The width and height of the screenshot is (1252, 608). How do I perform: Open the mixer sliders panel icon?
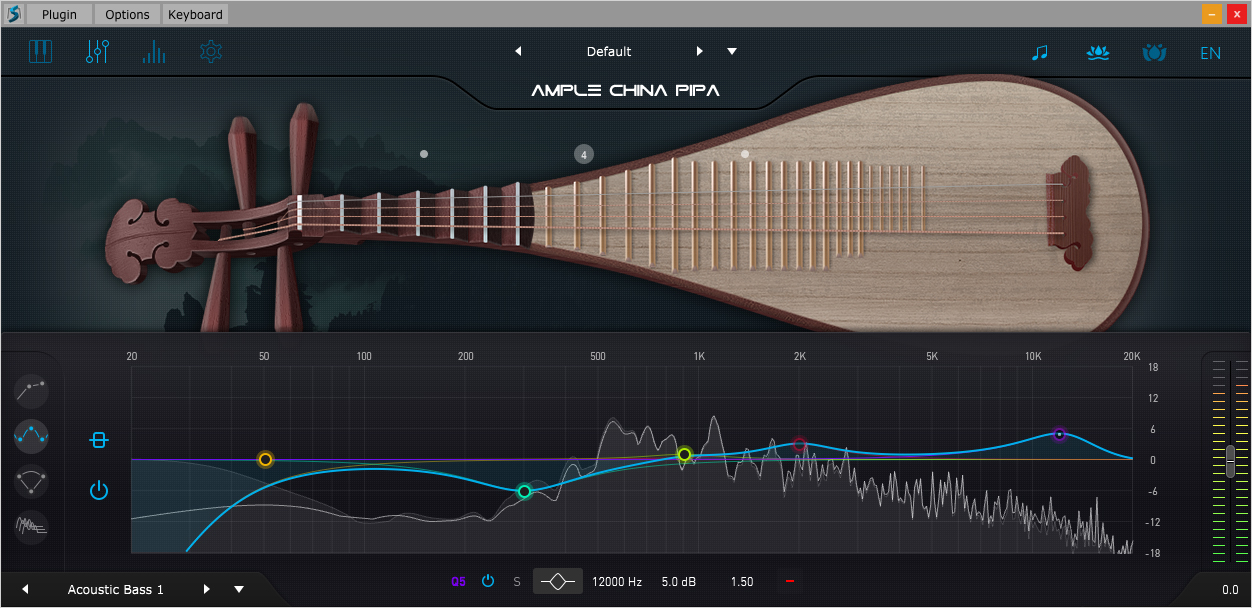(x=97, y=52)
